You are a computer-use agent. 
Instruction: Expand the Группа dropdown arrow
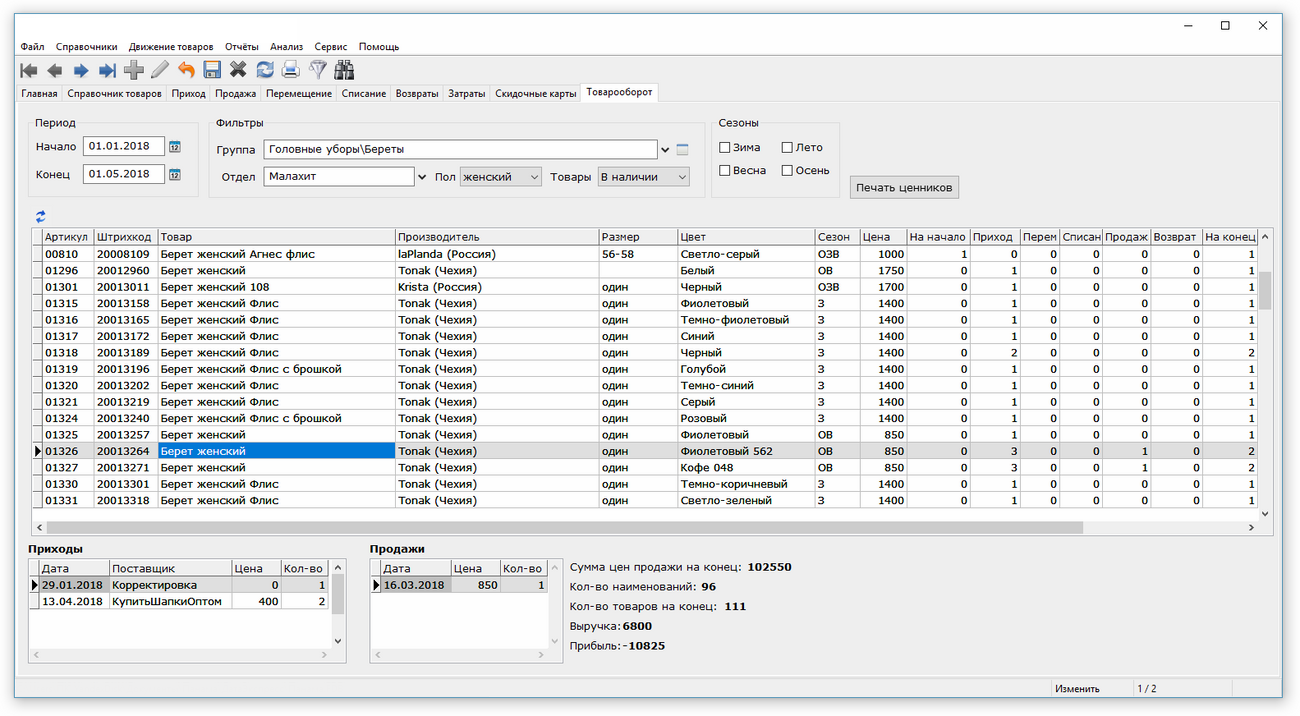coord(666,150)
